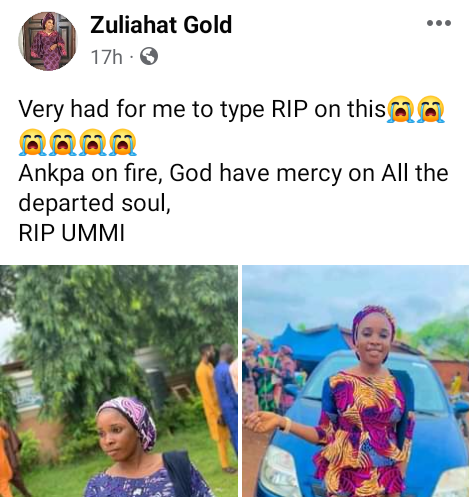Select the 'Very had for me to type RIP' line

tap(202, 110)
